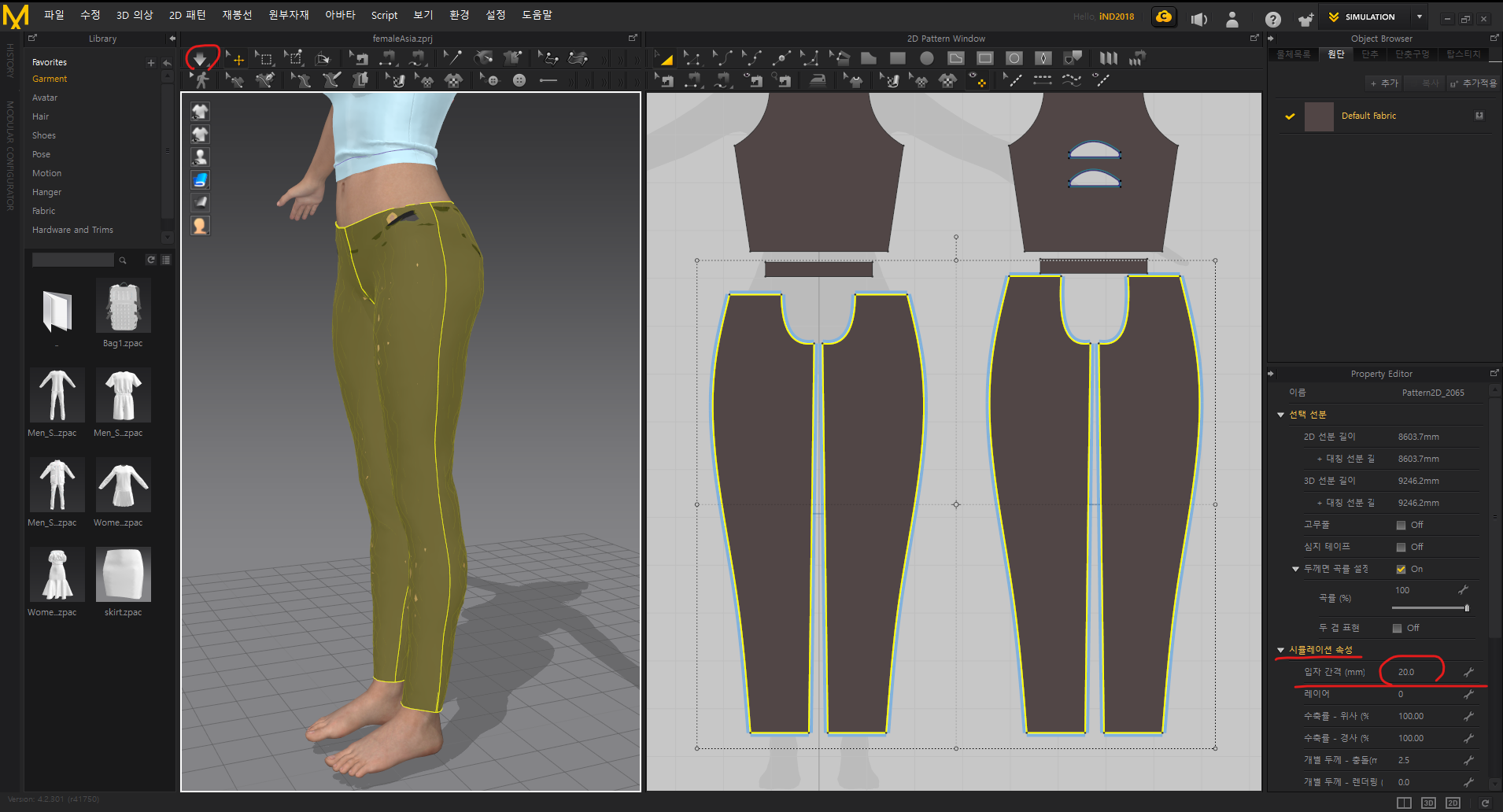This screenshot has width=1503, height=812.
Task: Click the Edit Pattern yellow triangle tool
Action: [665, 58]
